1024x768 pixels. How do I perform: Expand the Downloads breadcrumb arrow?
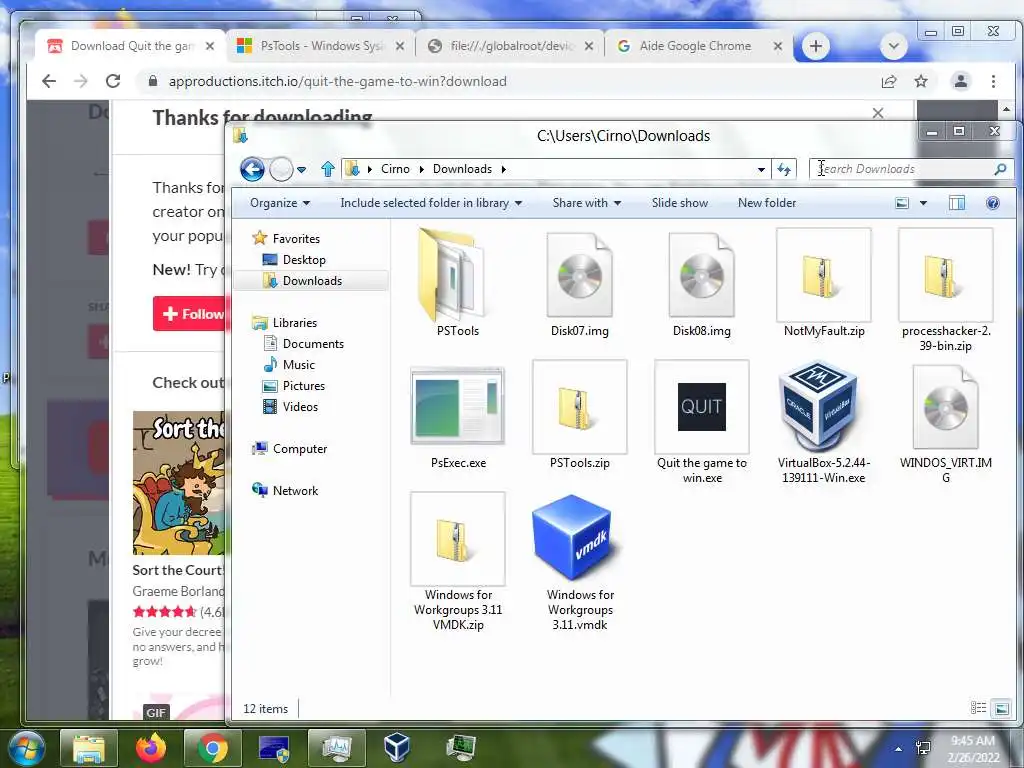point(504,169)
